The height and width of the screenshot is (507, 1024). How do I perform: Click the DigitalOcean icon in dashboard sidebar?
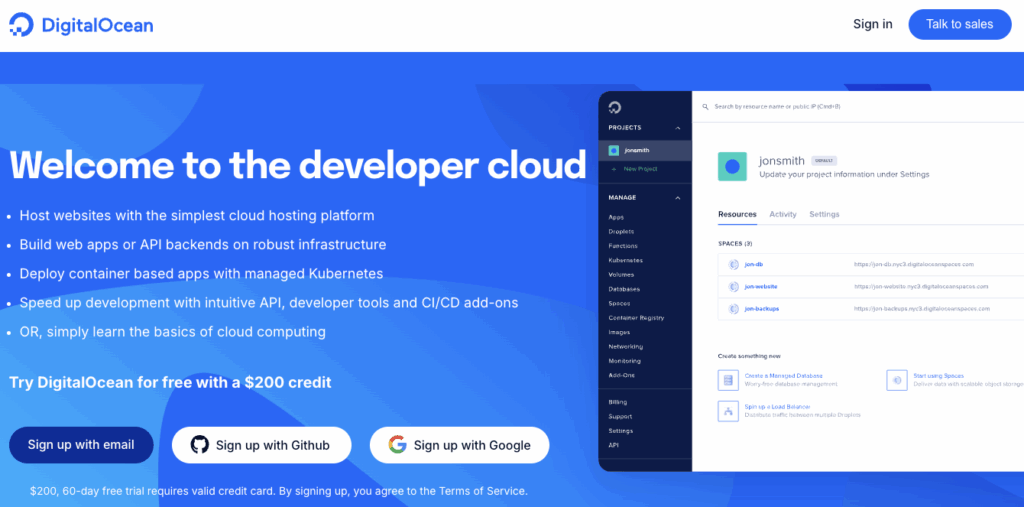coord(614,107)
